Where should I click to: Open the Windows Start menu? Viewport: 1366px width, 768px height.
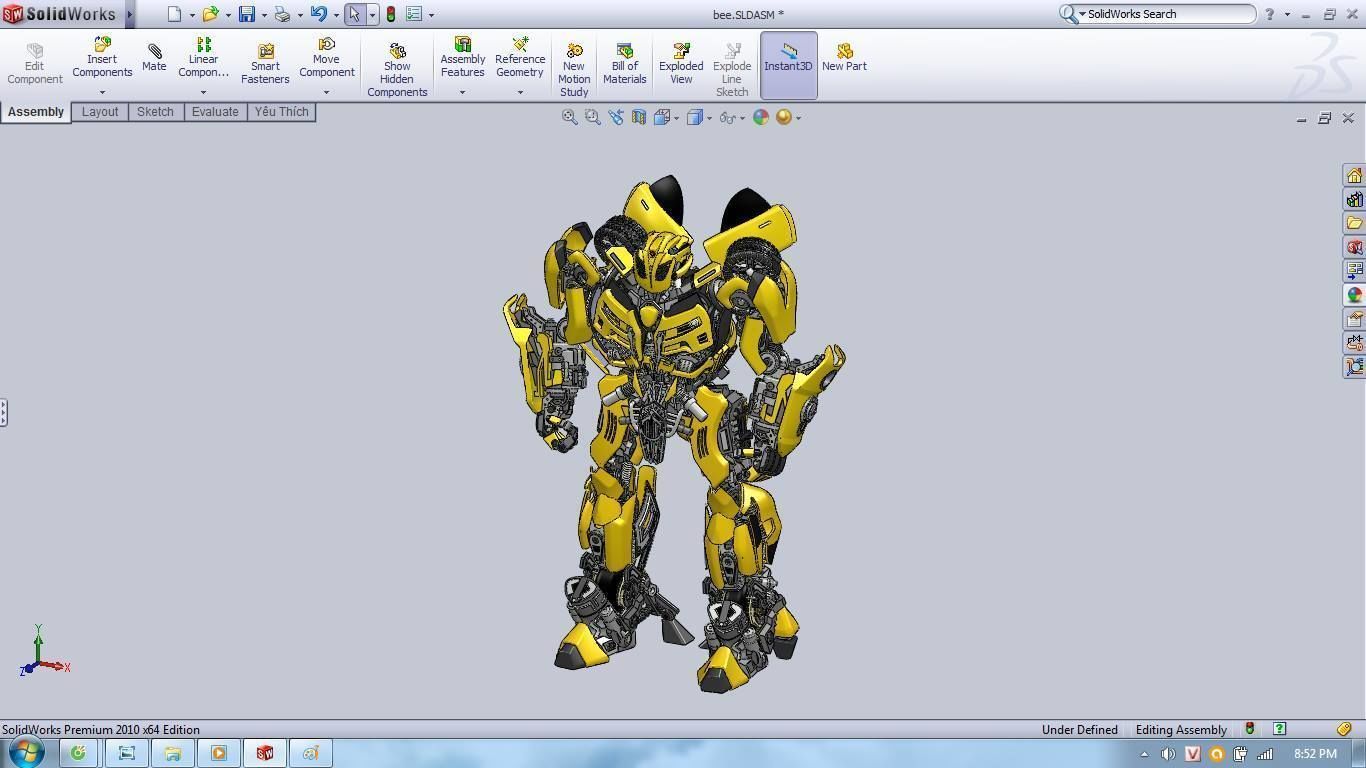tap(26, 752)
